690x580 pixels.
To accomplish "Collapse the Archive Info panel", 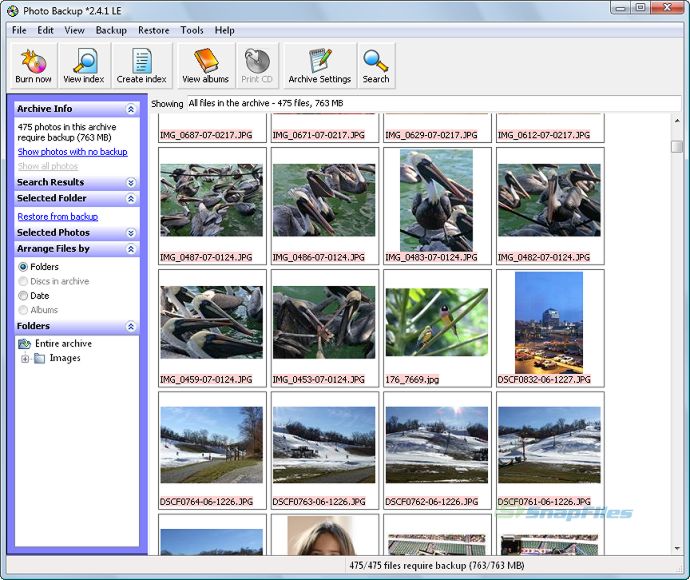I will 131,109.
